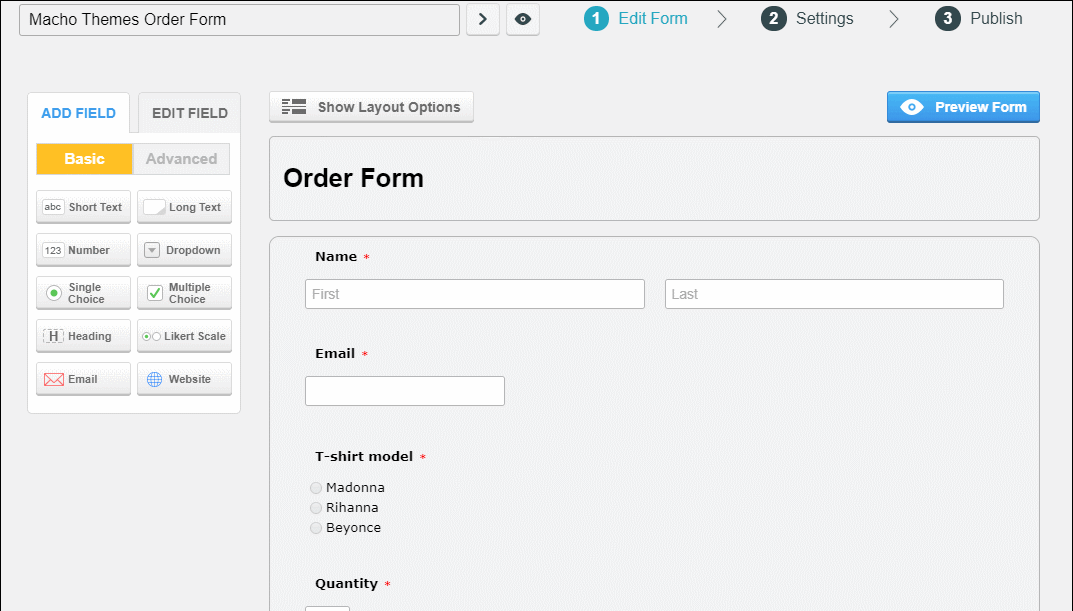Select the Order Form heading
1073x611 pixels.
[x=353, y=178]
